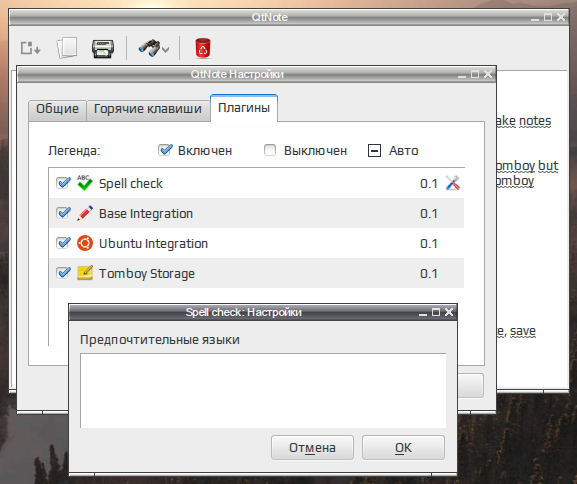Maximize the main QtNote window

tap(548, 17)
